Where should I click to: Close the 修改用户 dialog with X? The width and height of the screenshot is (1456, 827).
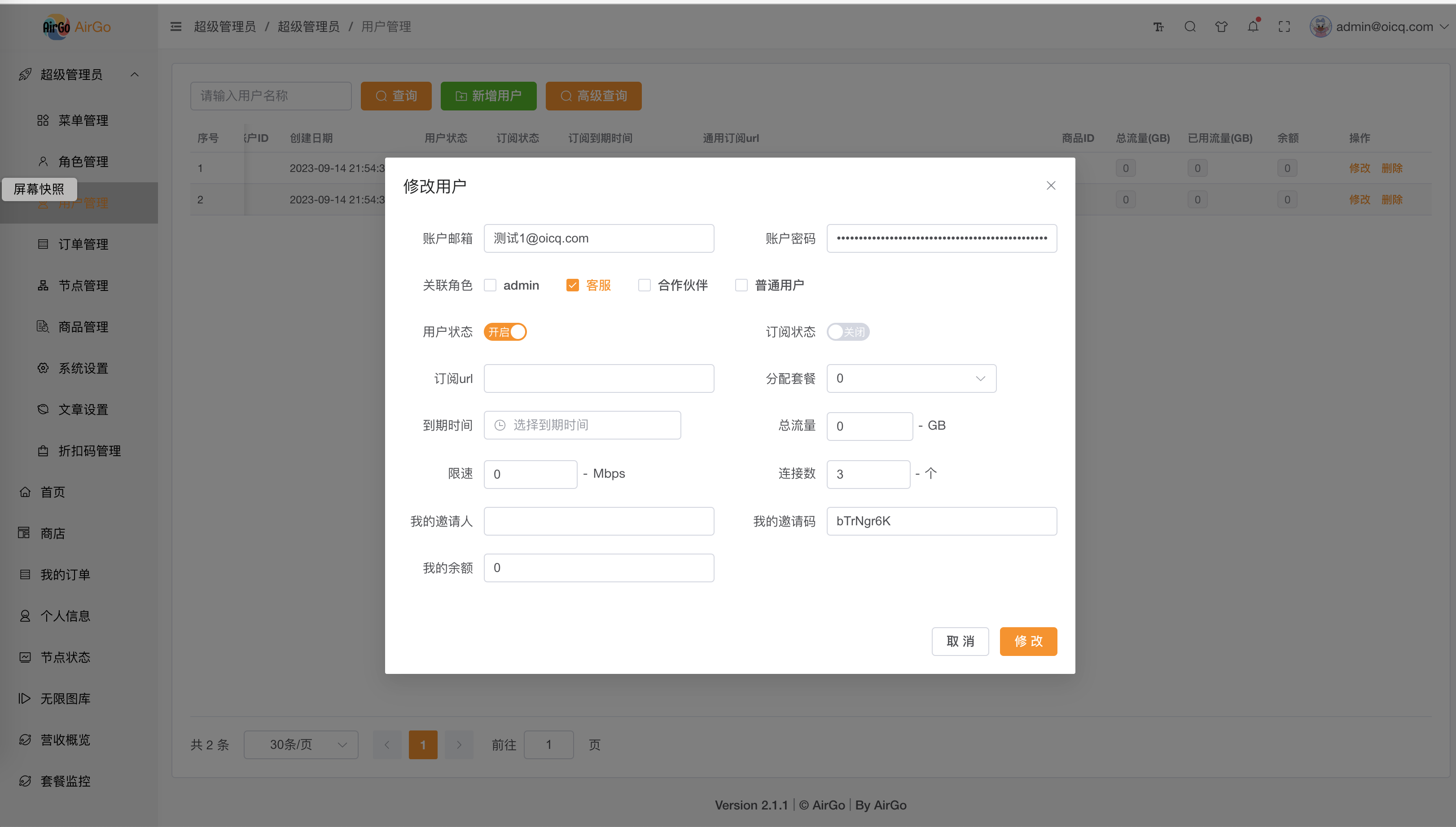point(1051,186)
